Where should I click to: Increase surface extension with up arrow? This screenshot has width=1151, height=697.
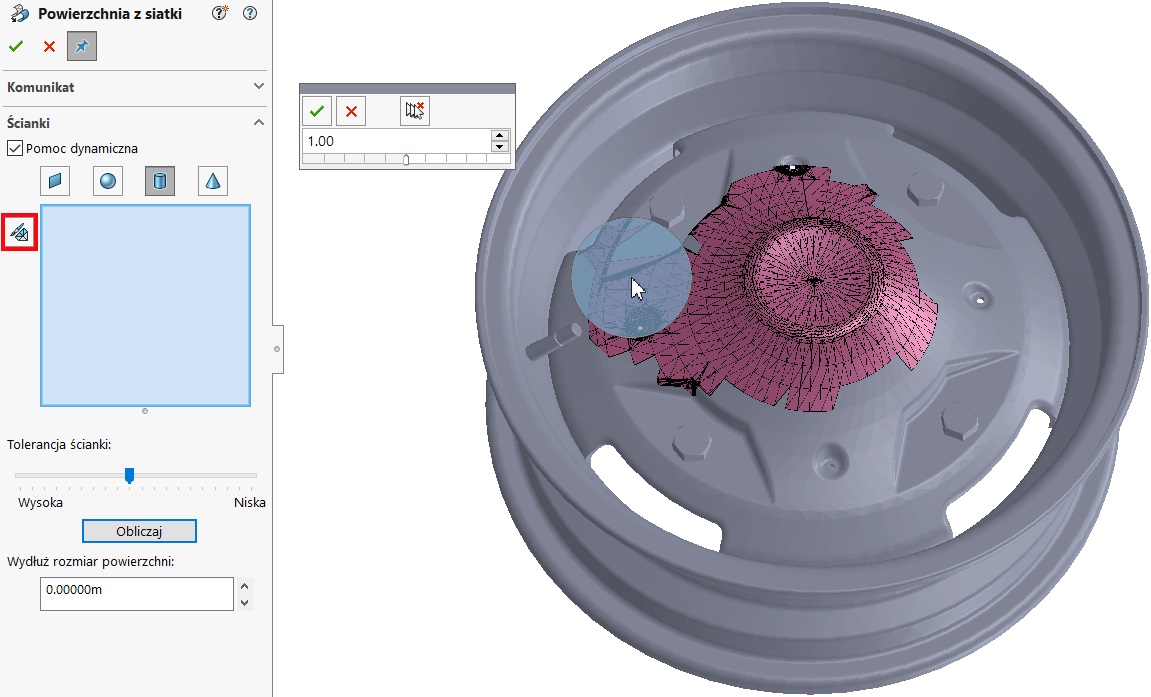(x=244, y=585)
